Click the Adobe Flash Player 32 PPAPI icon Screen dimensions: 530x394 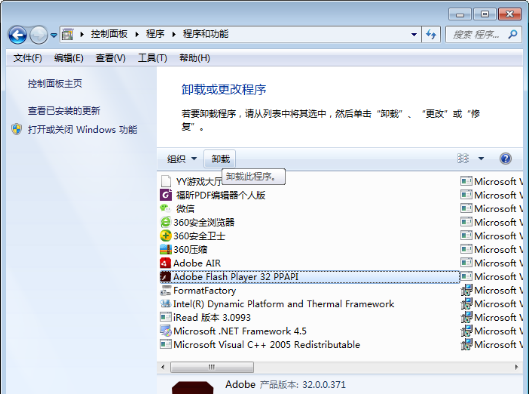pos(166,277)
